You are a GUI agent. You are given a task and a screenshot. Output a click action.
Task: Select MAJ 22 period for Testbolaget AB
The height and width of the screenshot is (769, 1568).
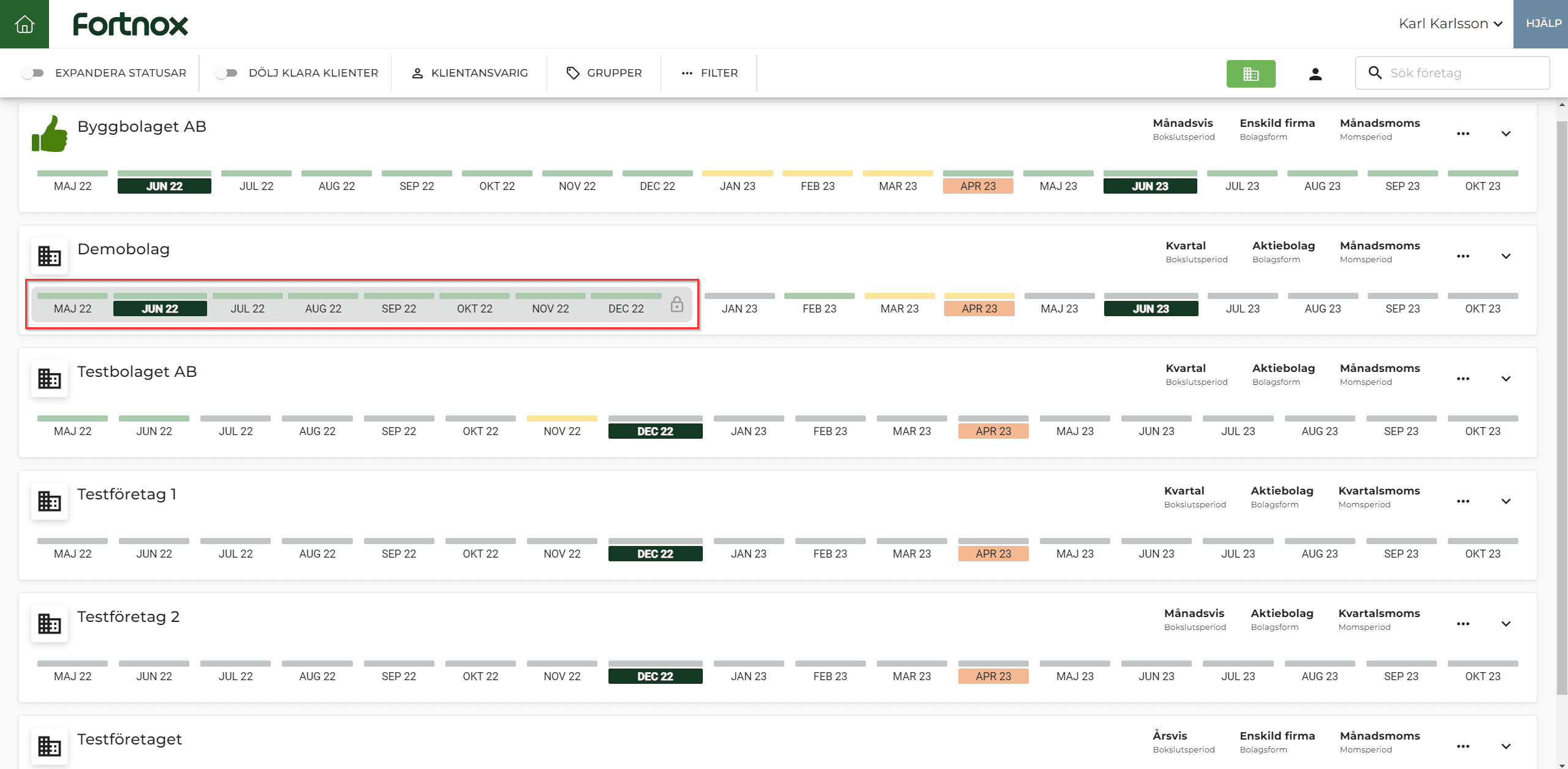(72, 431)
